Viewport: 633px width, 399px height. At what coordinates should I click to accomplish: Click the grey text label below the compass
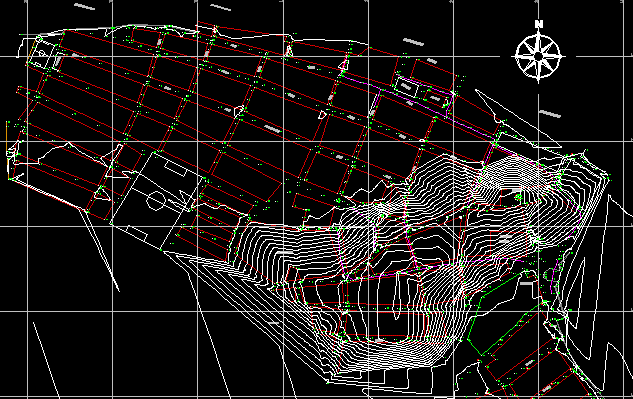pos(550,114)
